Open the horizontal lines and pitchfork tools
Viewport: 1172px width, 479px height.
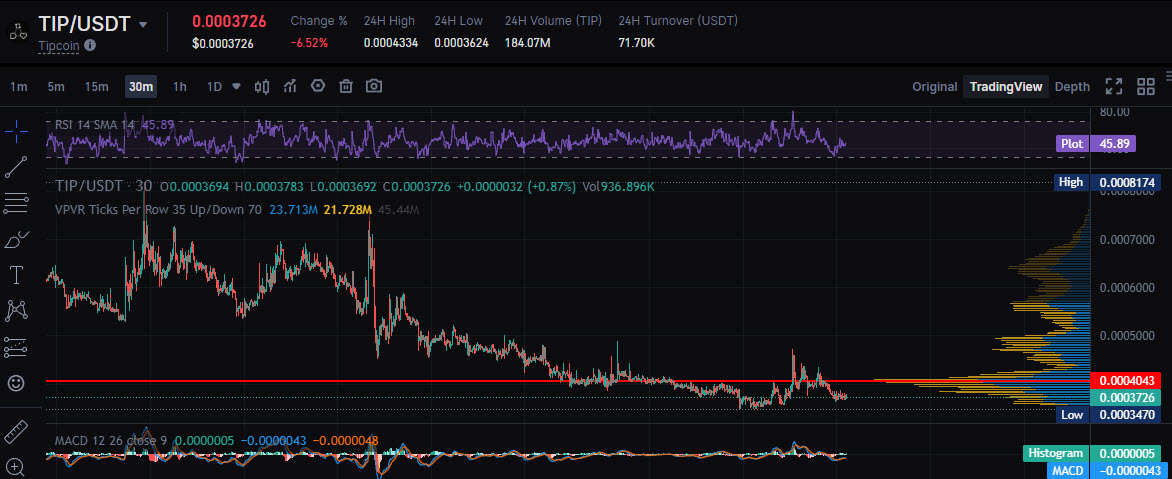(x=16, y=203)
